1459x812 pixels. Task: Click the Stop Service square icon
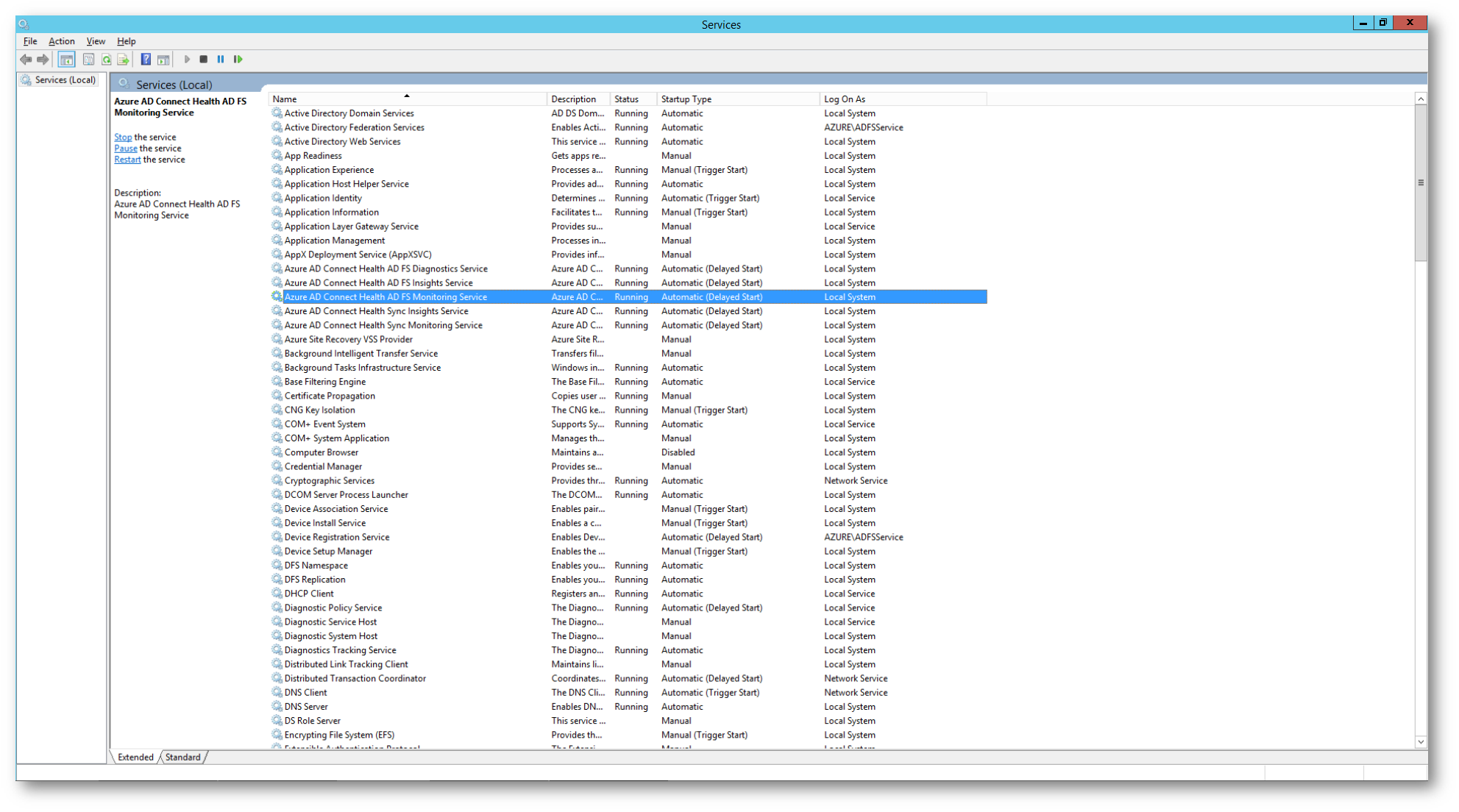[204, 60]
